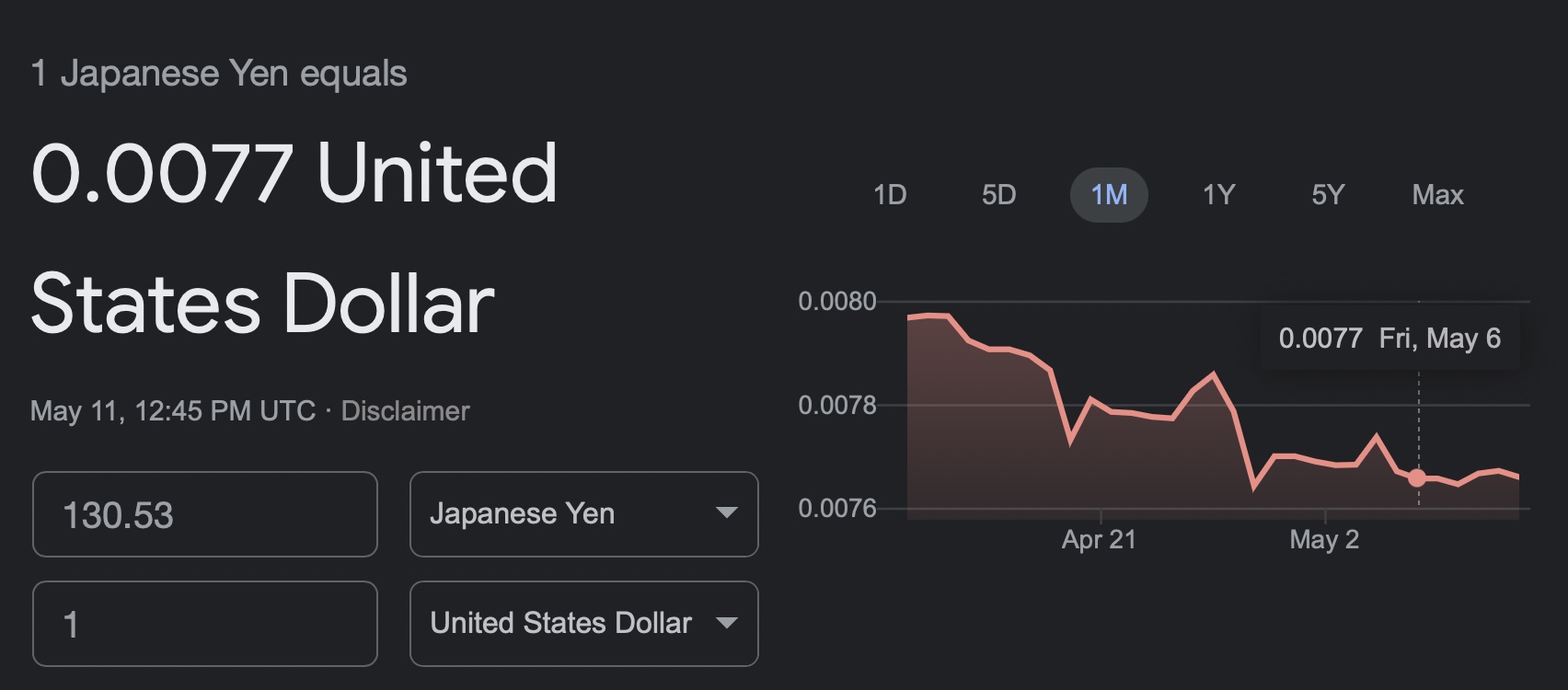Click the input field containing 1
This screenshot has width=1568, height=690.
click(205, 624)
